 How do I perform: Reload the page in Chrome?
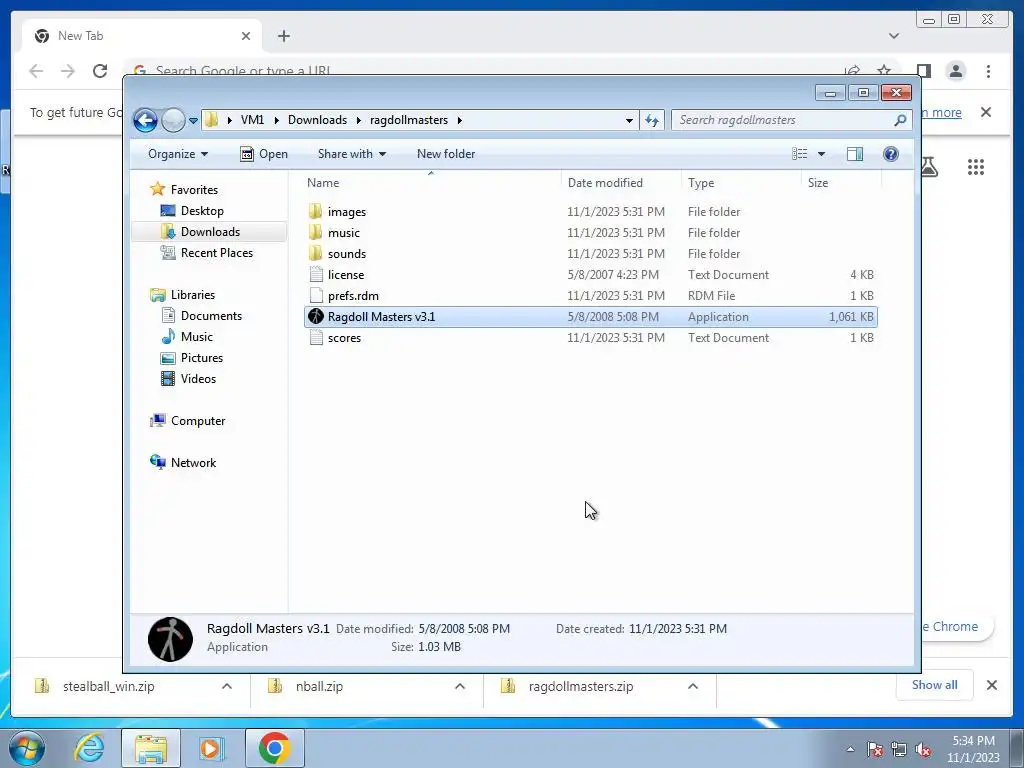[100, 71]
